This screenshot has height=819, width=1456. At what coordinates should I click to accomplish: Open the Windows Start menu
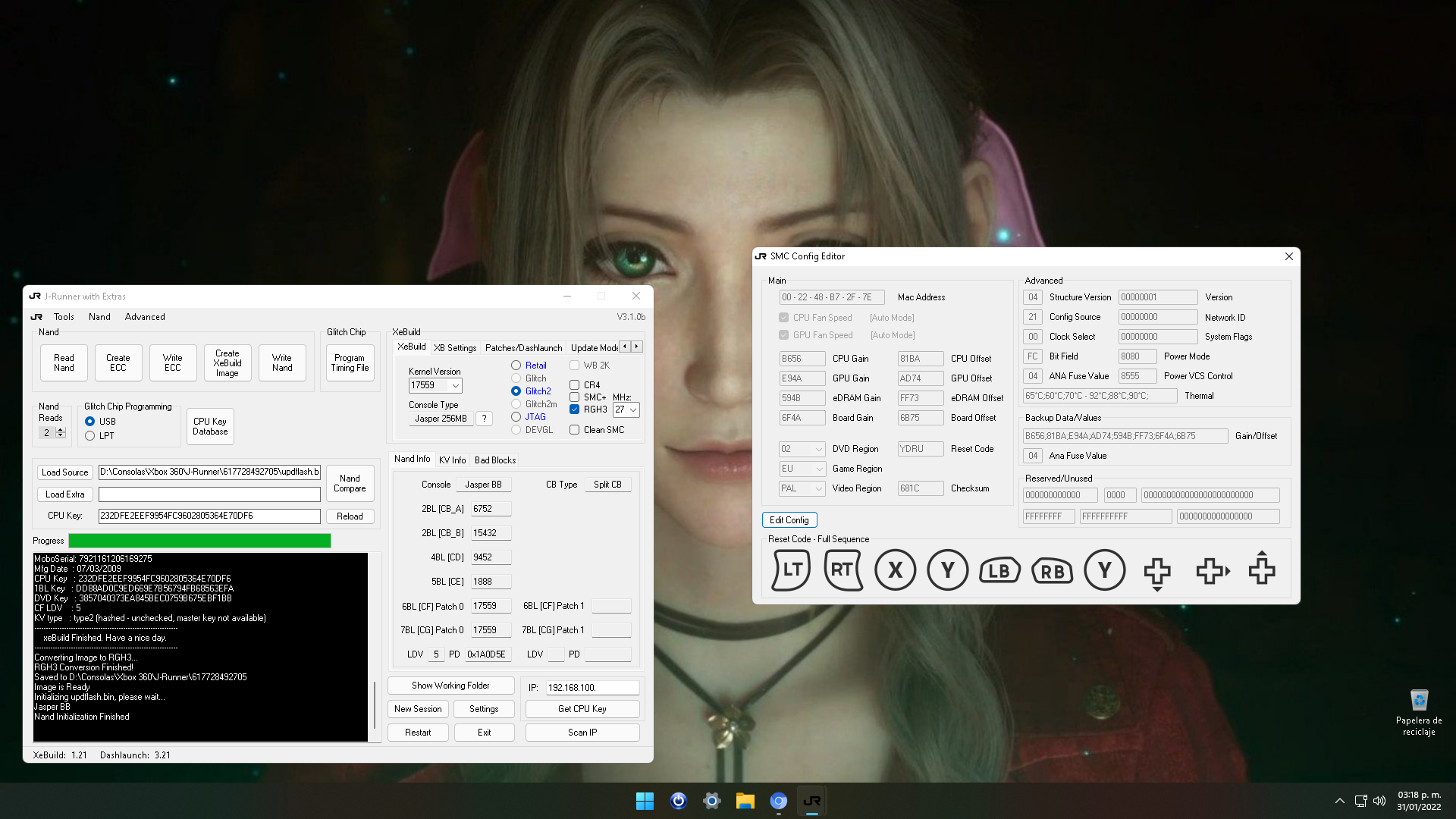pyautogui.click(x=645, y=801)
